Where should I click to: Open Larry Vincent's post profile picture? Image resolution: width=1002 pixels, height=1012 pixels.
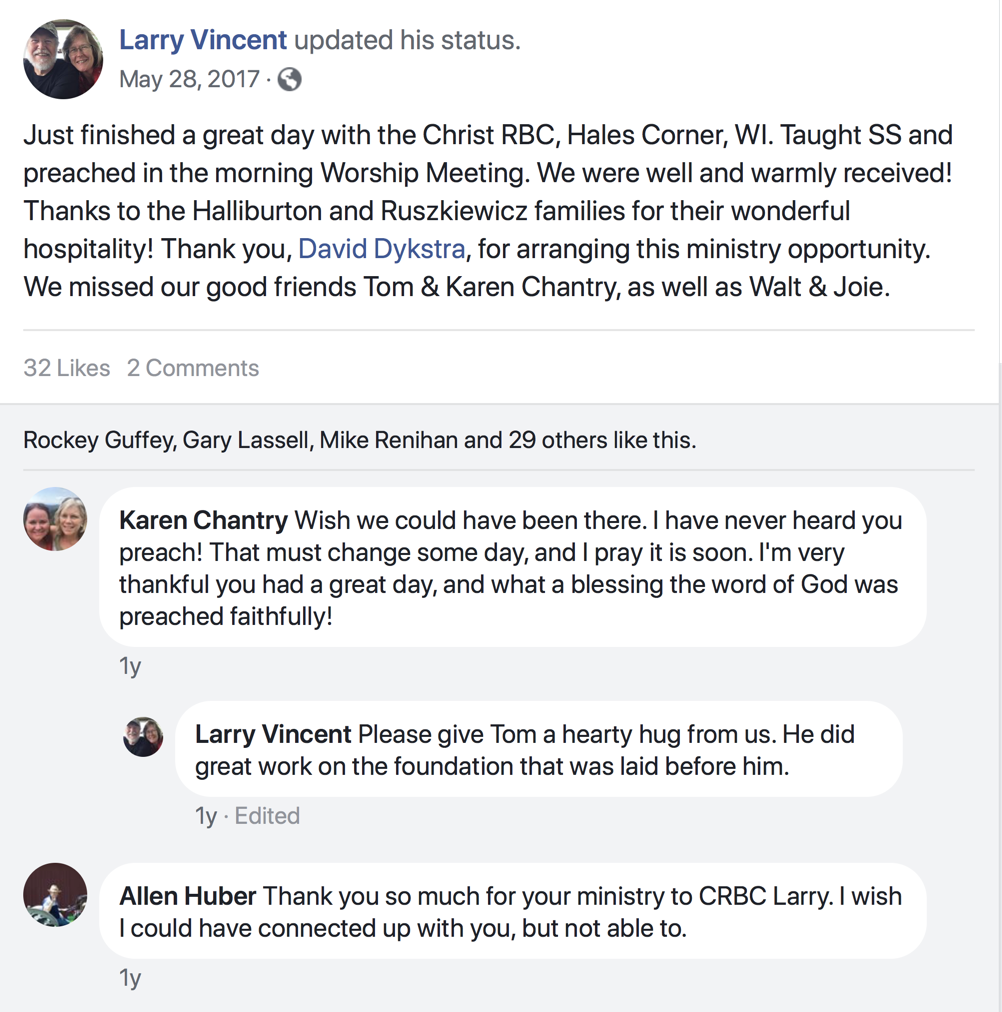click(63, 59)
